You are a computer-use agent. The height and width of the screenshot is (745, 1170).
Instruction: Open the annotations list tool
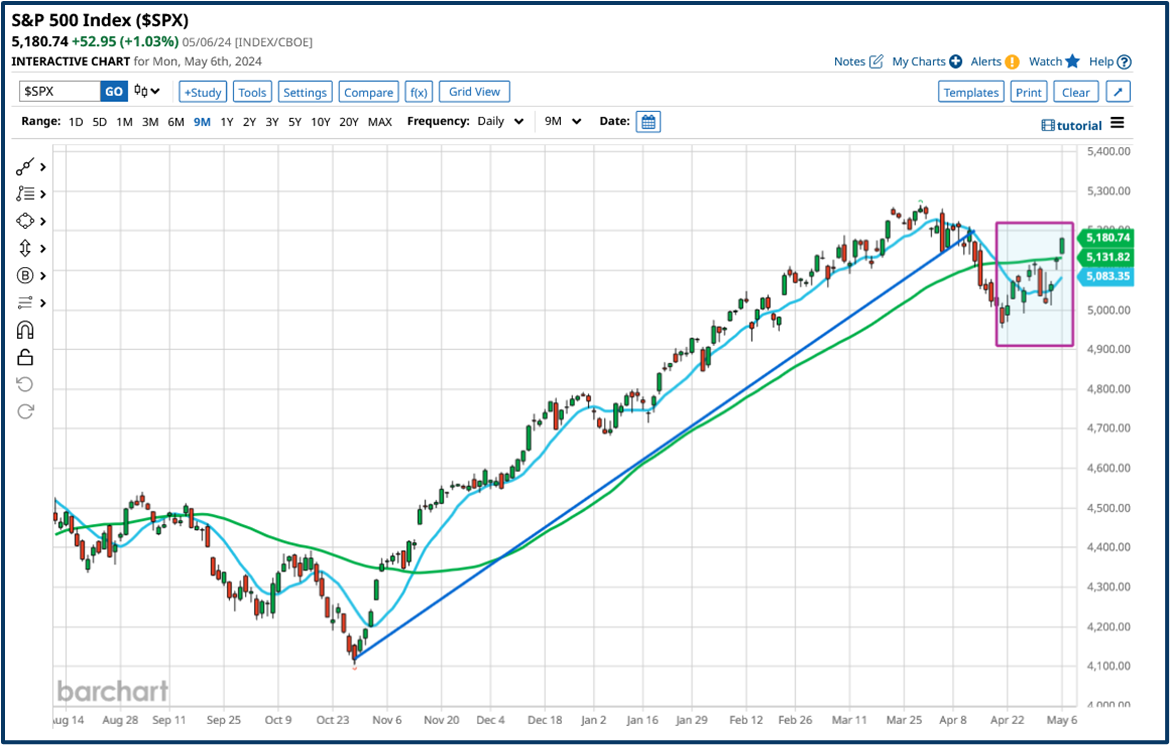coord(24,194)
